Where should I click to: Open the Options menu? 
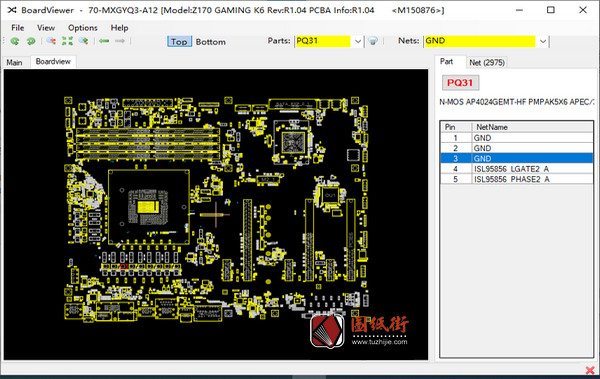83,28
